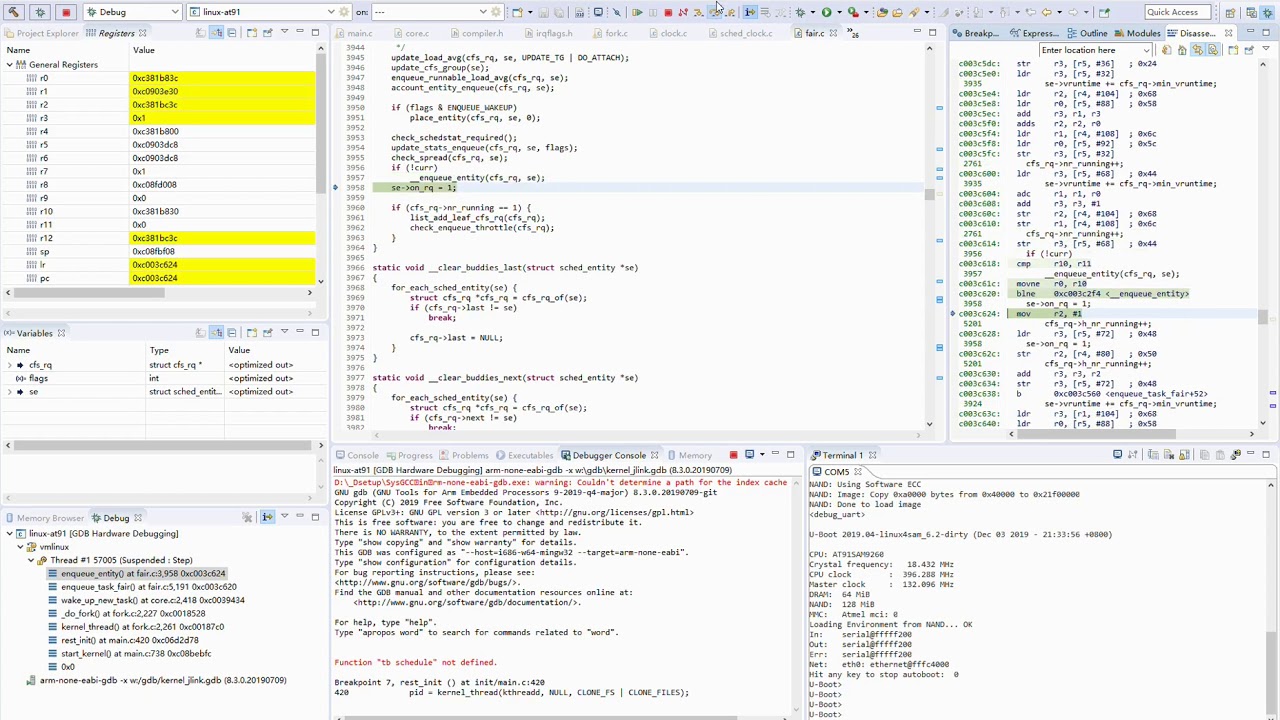
Task: Select the value 0xc0903dc8 of r5
Action: [155, 145]
